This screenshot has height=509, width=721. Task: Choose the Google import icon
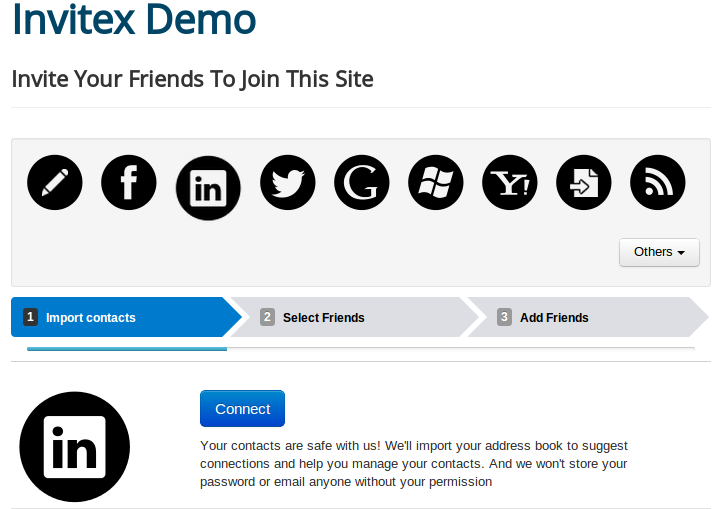click(x=362, y=183)
